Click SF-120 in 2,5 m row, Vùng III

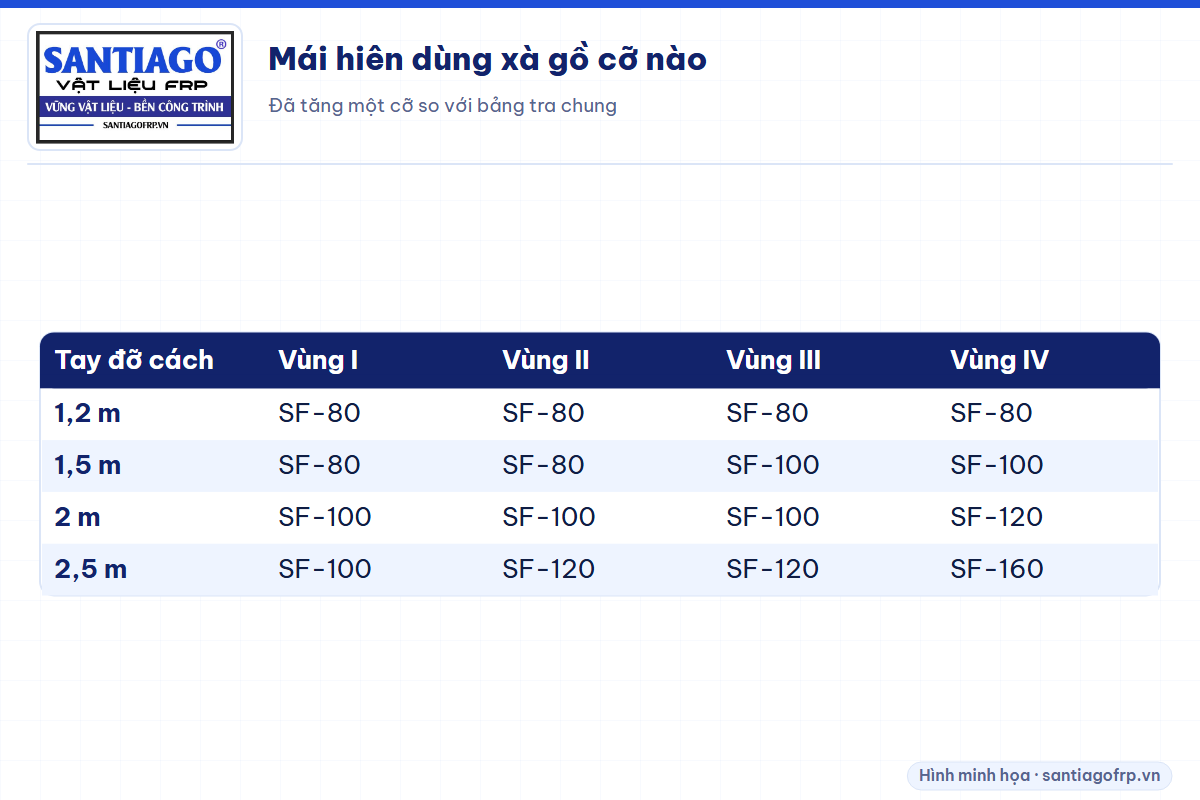(x=773, y=569)
